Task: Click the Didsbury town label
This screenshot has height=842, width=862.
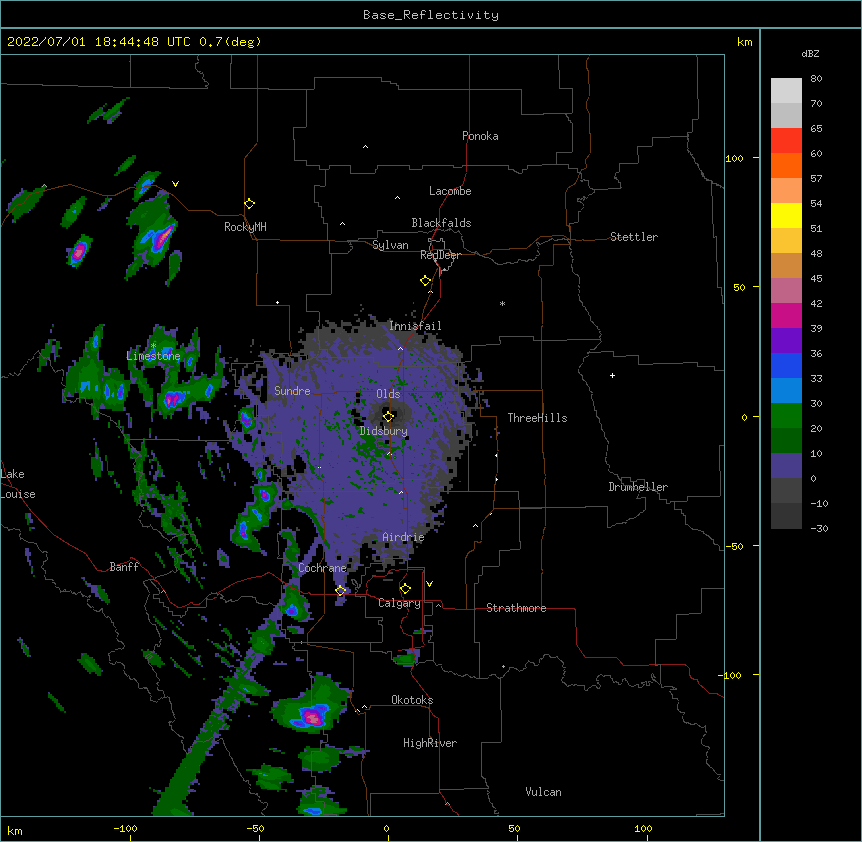Action: coord(383,431)
